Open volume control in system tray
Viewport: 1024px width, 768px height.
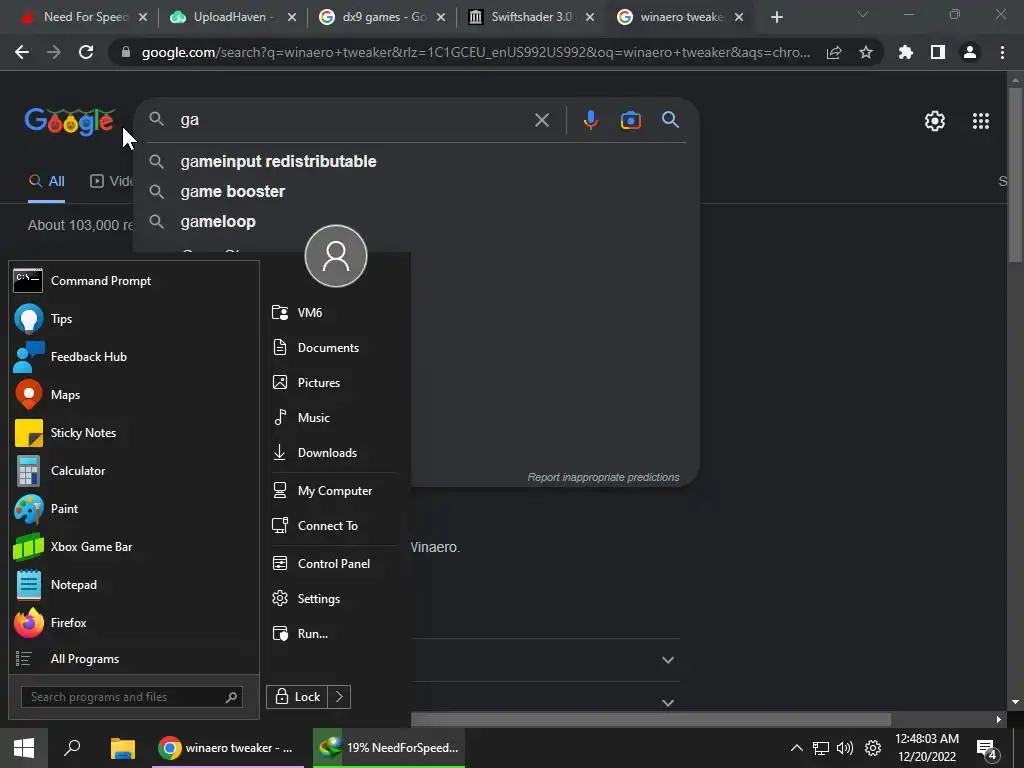tap(844, 748)
